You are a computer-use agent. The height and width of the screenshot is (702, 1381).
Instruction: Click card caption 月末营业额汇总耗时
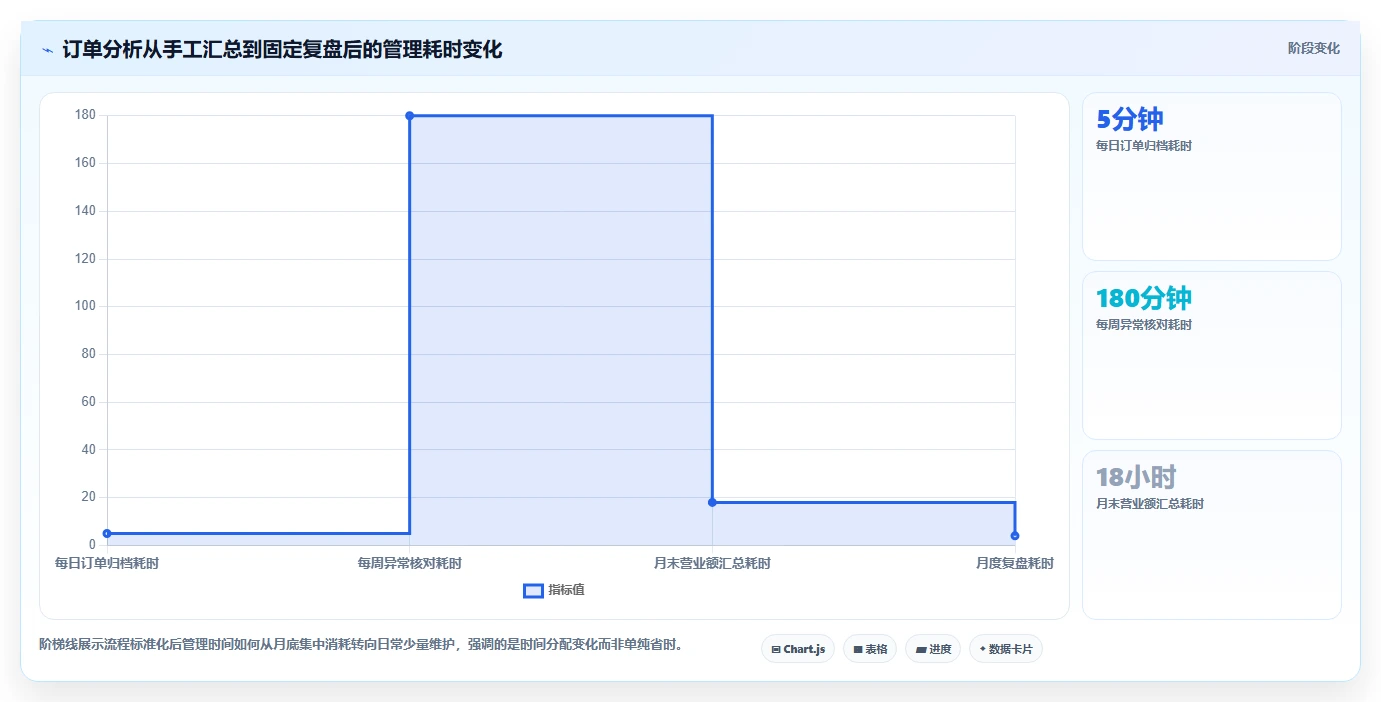1150,504
